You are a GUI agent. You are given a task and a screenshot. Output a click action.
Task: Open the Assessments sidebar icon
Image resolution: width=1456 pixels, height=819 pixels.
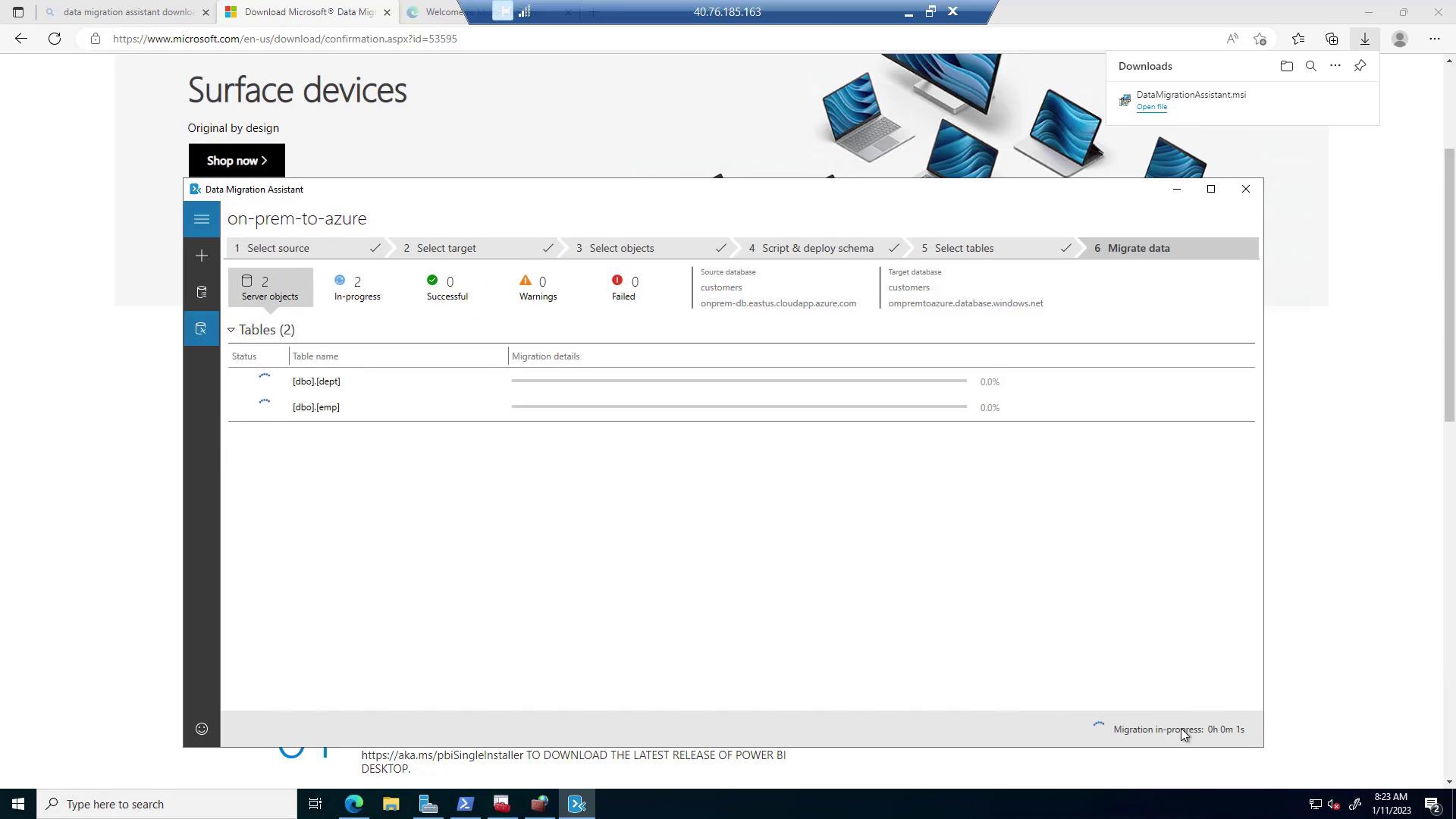pos(202,293)
